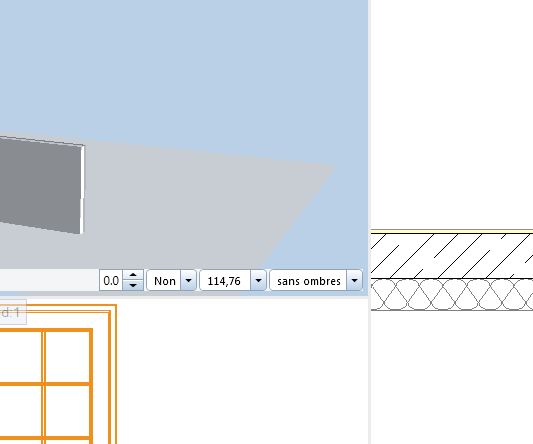Click the sans ombres combo box text
Screen dimensions: 533x444
coord(308,280)
